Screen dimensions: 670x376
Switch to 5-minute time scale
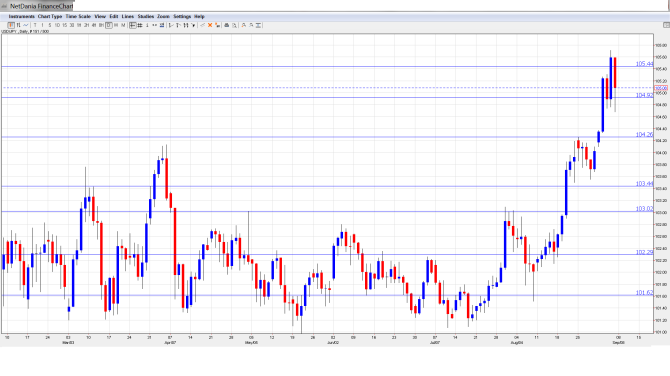[50, 25]
